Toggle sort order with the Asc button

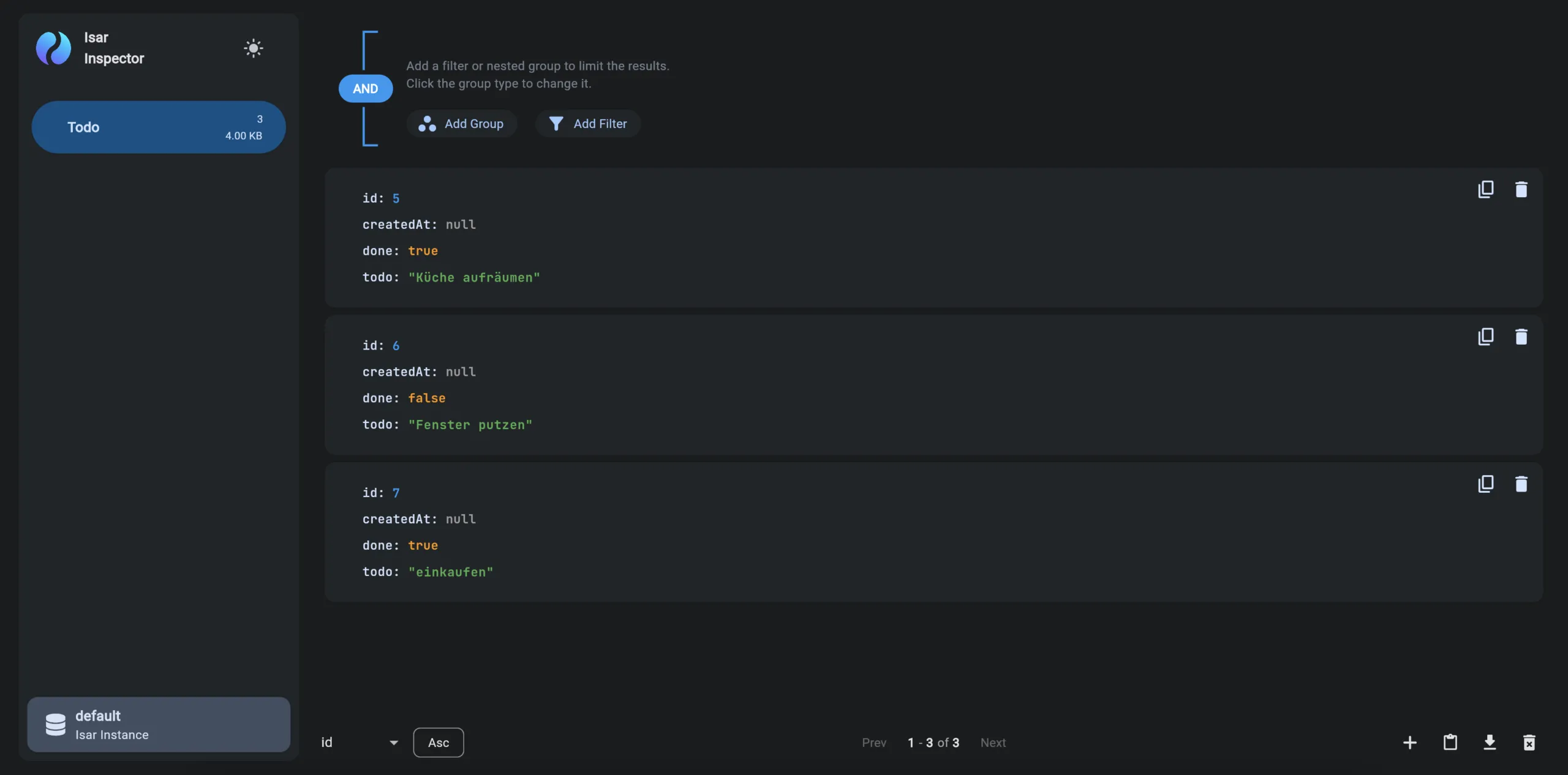(439, 742)
